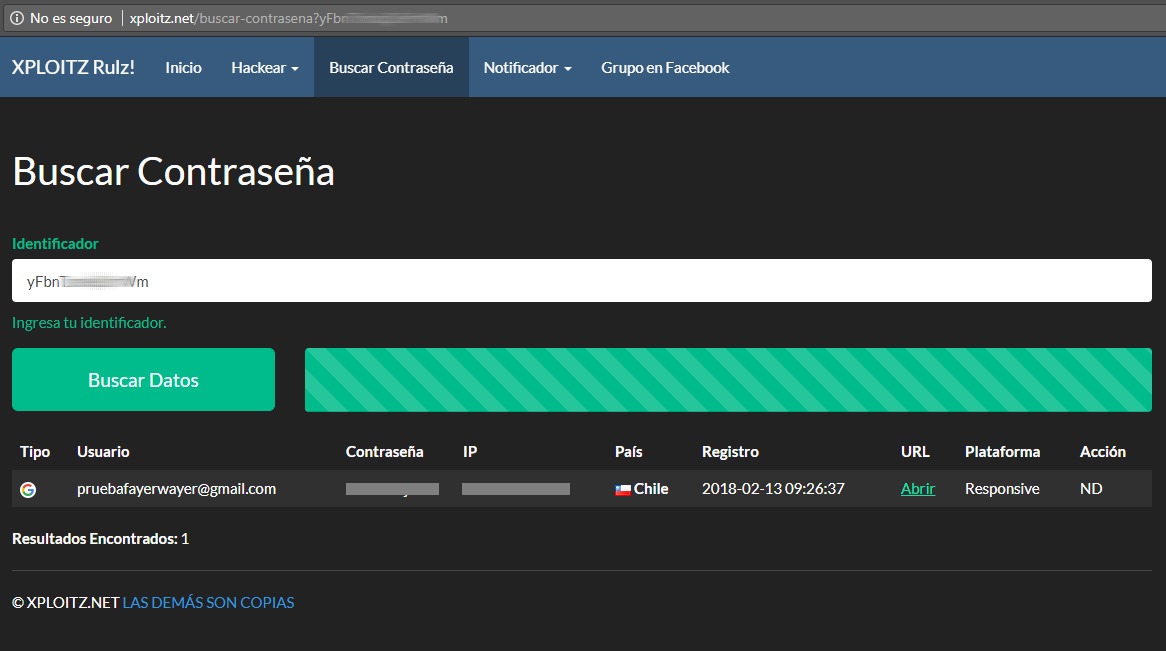
Task: Click the Identificador input field
Action: coord(582,280)
